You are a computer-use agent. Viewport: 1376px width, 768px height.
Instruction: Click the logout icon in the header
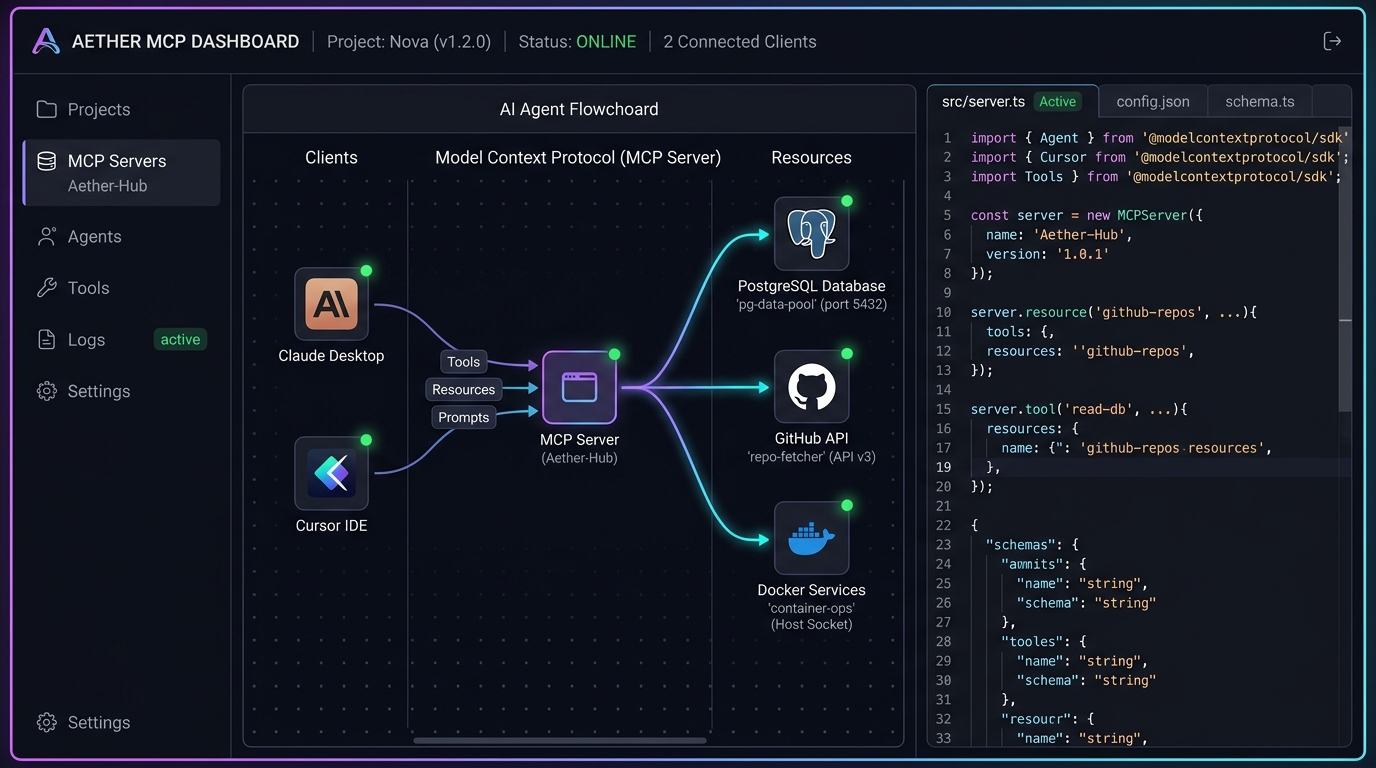pyautogui.click(x=1332, y=41)
